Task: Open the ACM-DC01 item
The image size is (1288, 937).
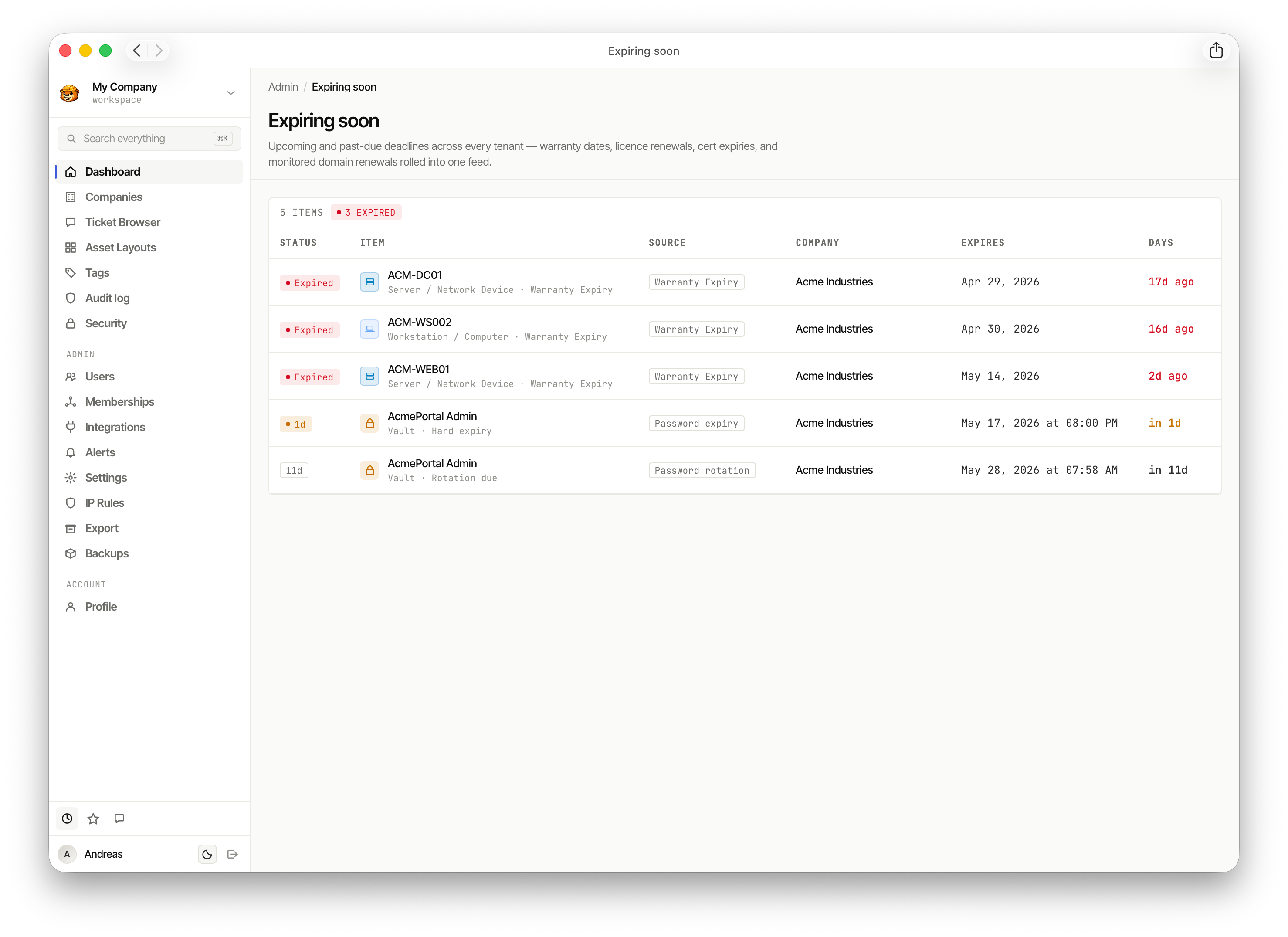Action: point(414,275)
